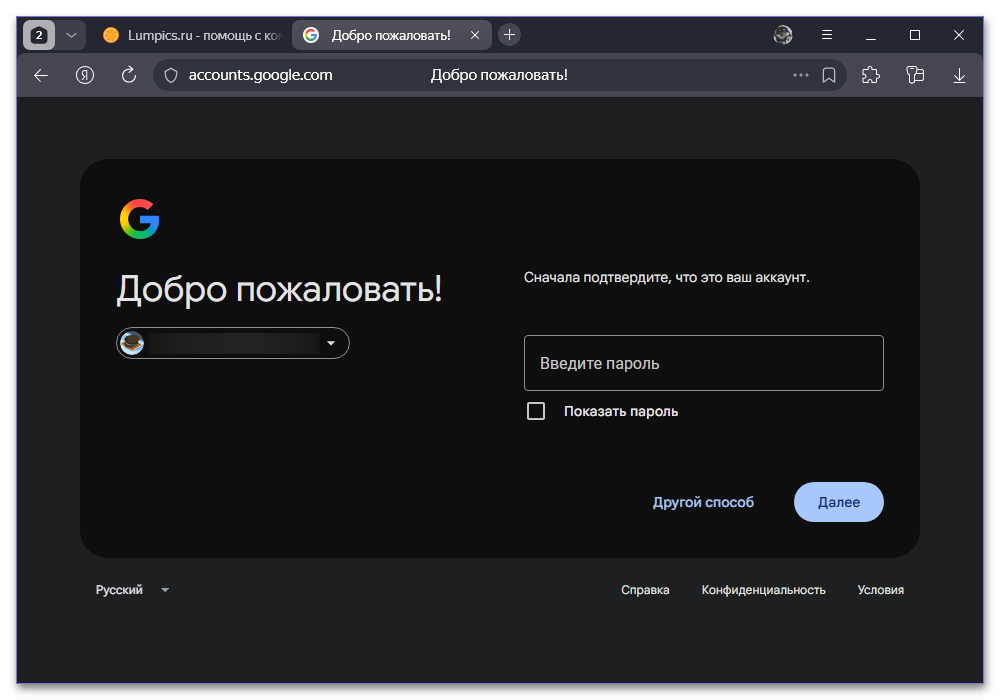
Task: Click the Сначала подтвердите text
Action: (x=666, y=277)
